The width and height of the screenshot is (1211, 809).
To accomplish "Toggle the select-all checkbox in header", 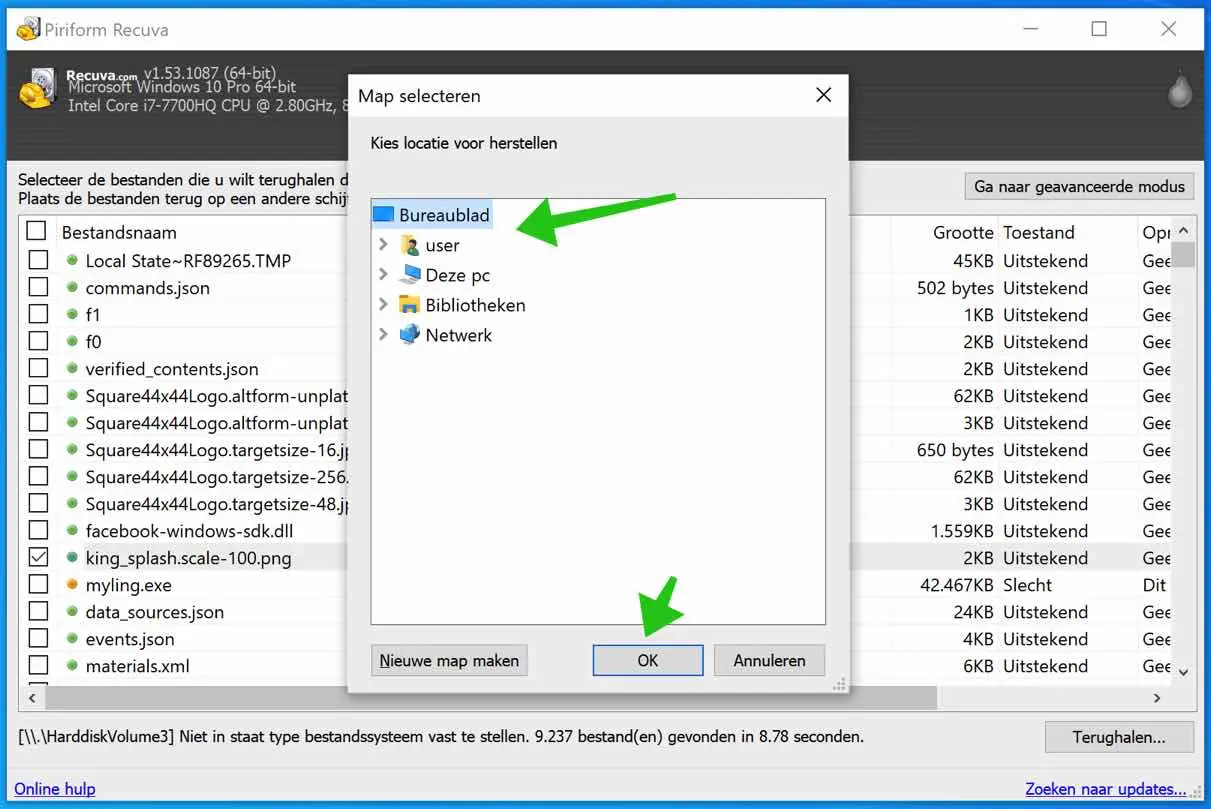I will pos(37,231).
